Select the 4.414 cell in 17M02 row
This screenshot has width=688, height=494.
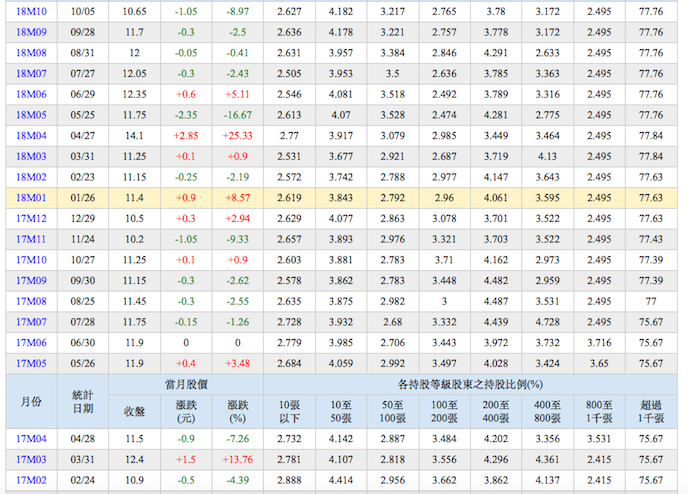341,480
